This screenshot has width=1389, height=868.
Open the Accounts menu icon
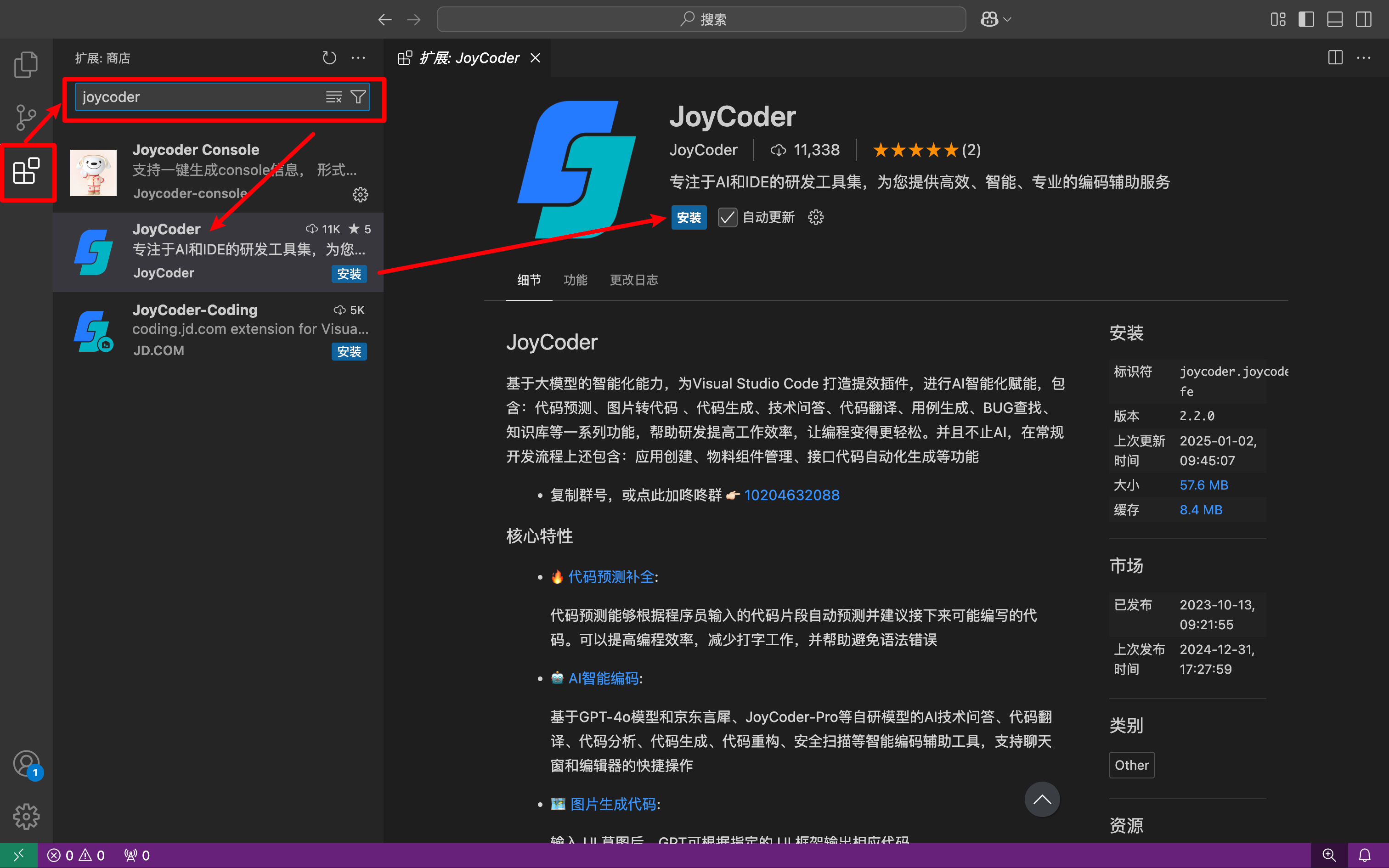pos(26,763)
